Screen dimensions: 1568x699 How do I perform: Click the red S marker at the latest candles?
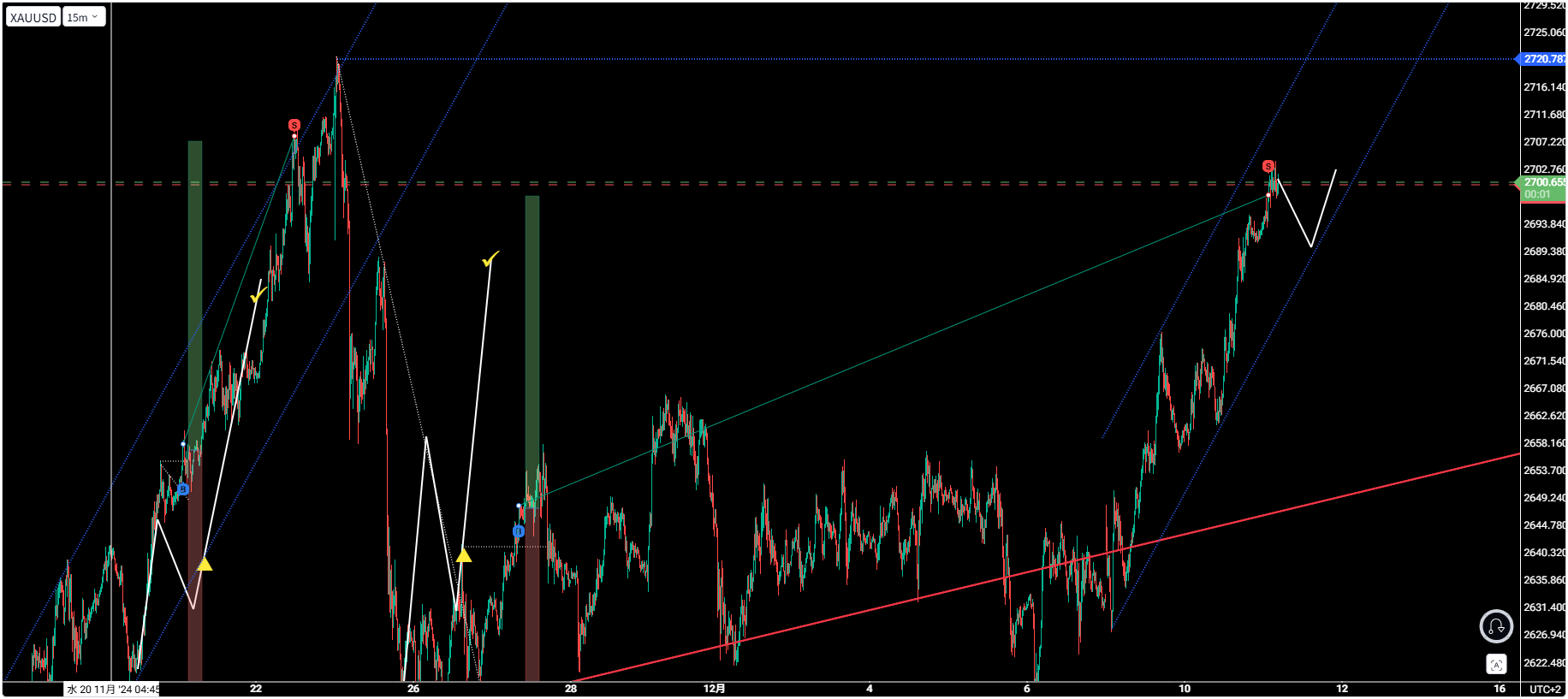[x=1268, y=166]
